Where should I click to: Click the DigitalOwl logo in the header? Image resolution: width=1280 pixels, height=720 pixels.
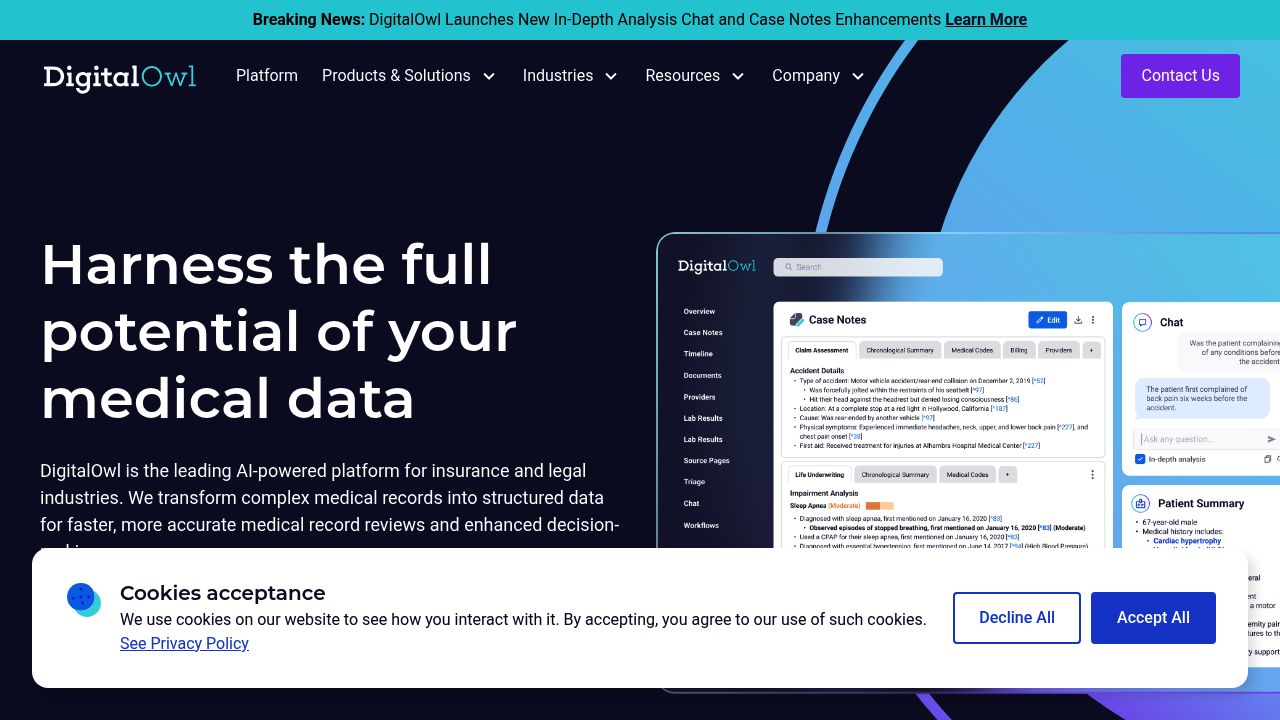(119, 77)
